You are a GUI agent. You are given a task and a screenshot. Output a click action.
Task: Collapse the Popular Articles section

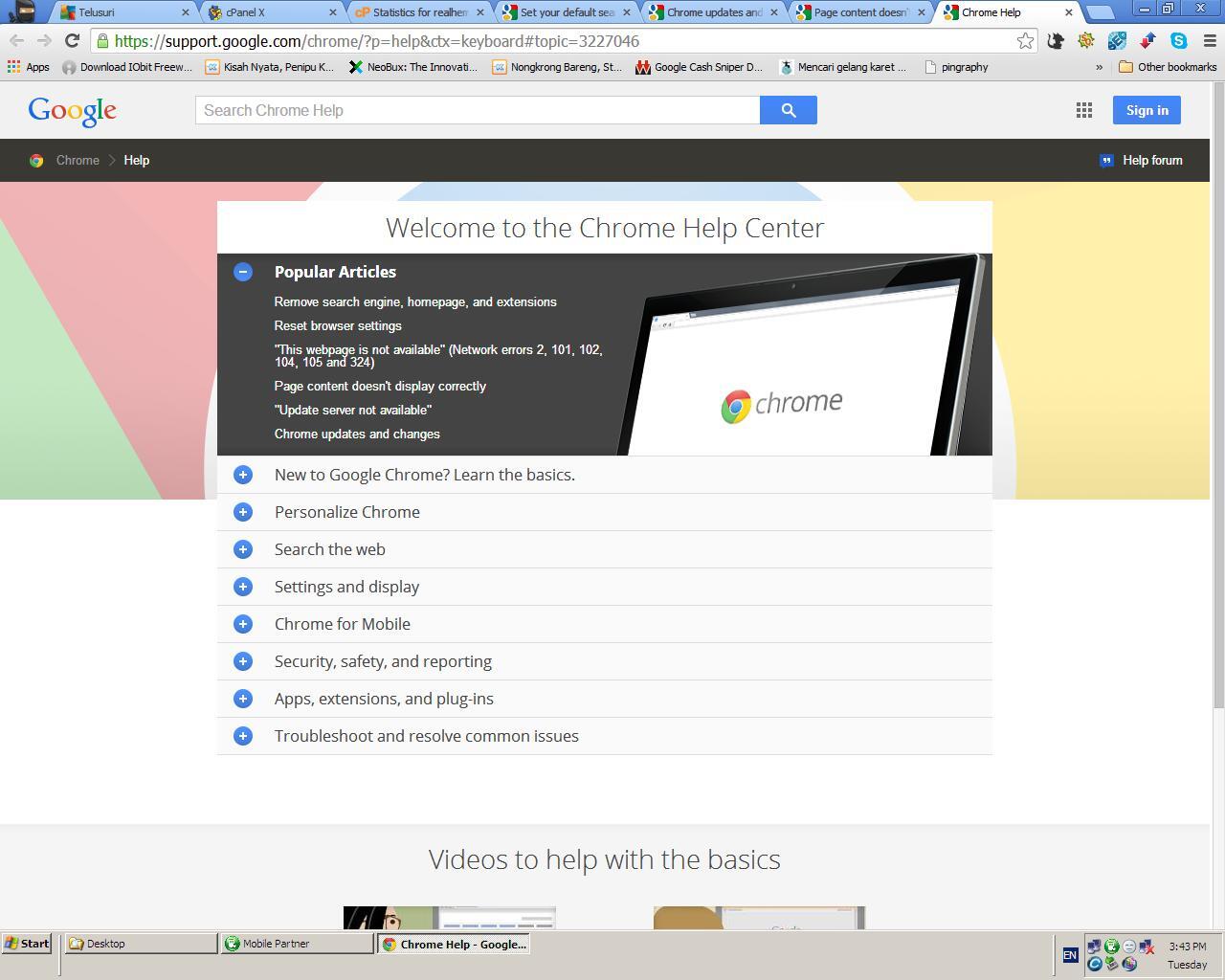coord(243,272)
